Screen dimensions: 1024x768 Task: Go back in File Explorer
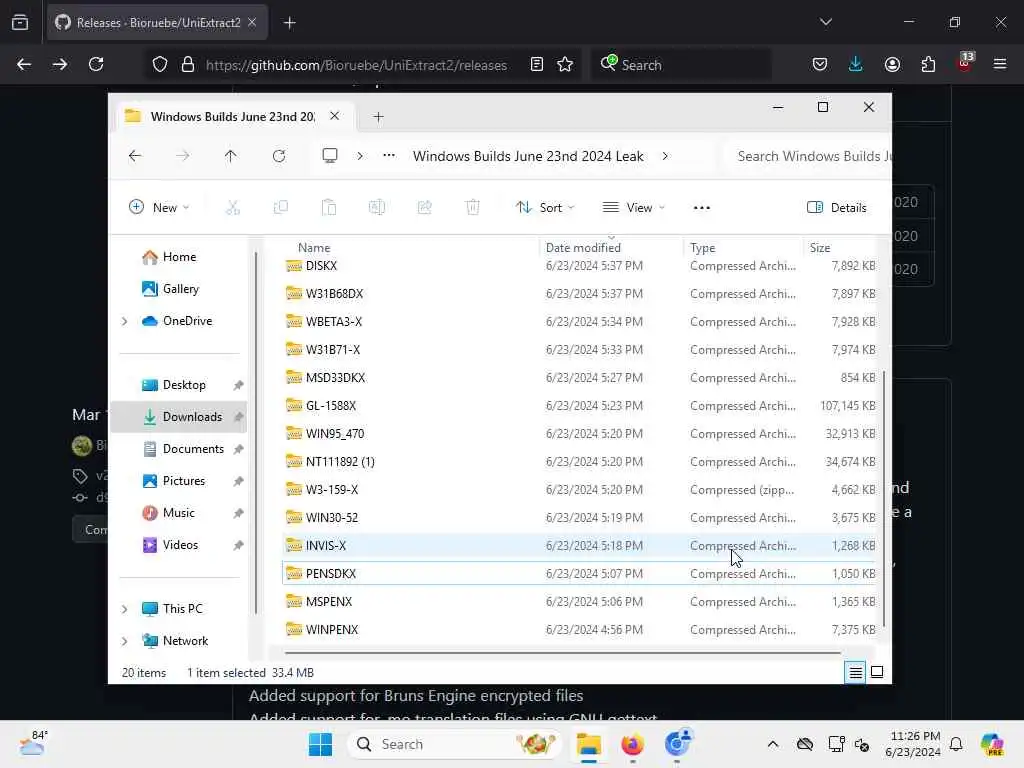[135, 156]
